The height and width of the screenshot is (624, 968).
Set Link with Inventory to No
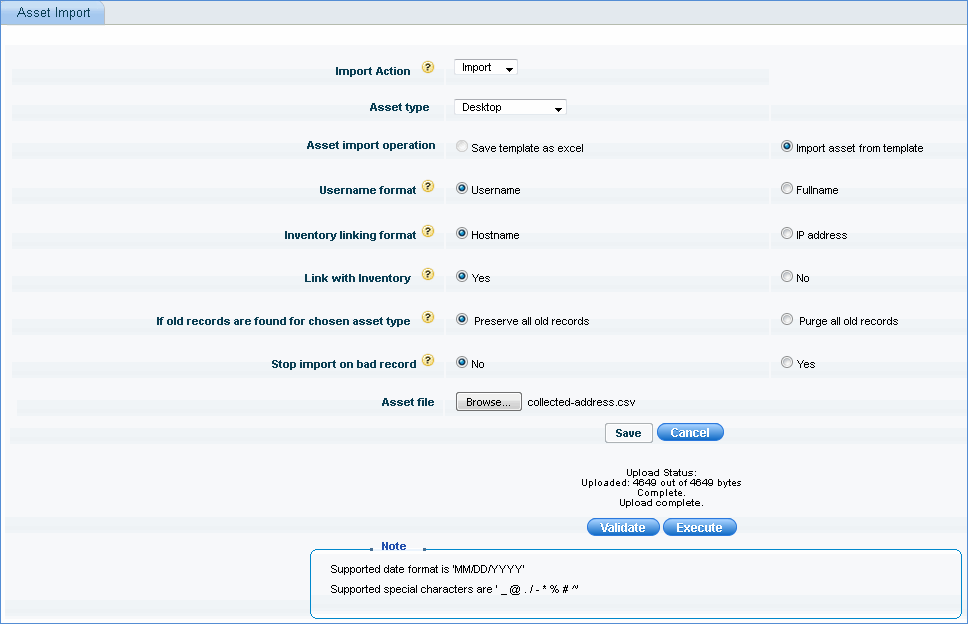[787, 277]
